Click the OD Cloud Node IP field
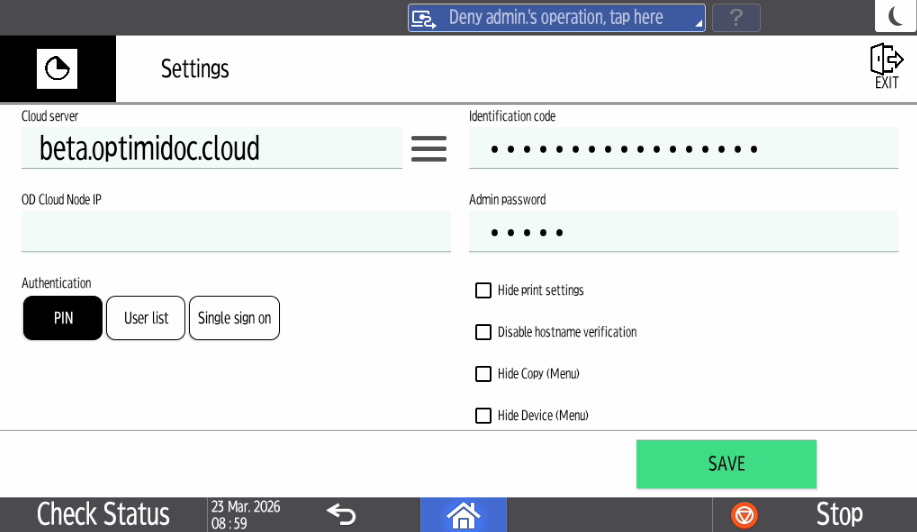Screen dimensions: 917x532 click(236, 231)
